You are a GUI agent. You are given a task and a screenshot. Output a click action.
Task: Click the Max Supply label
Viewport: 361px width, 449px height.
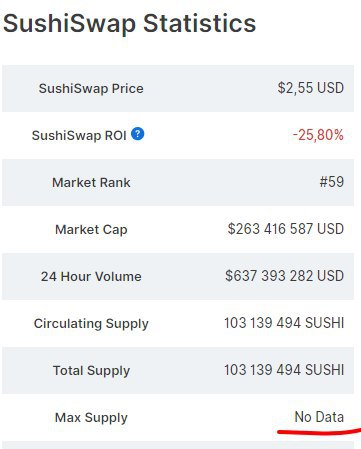91,418
